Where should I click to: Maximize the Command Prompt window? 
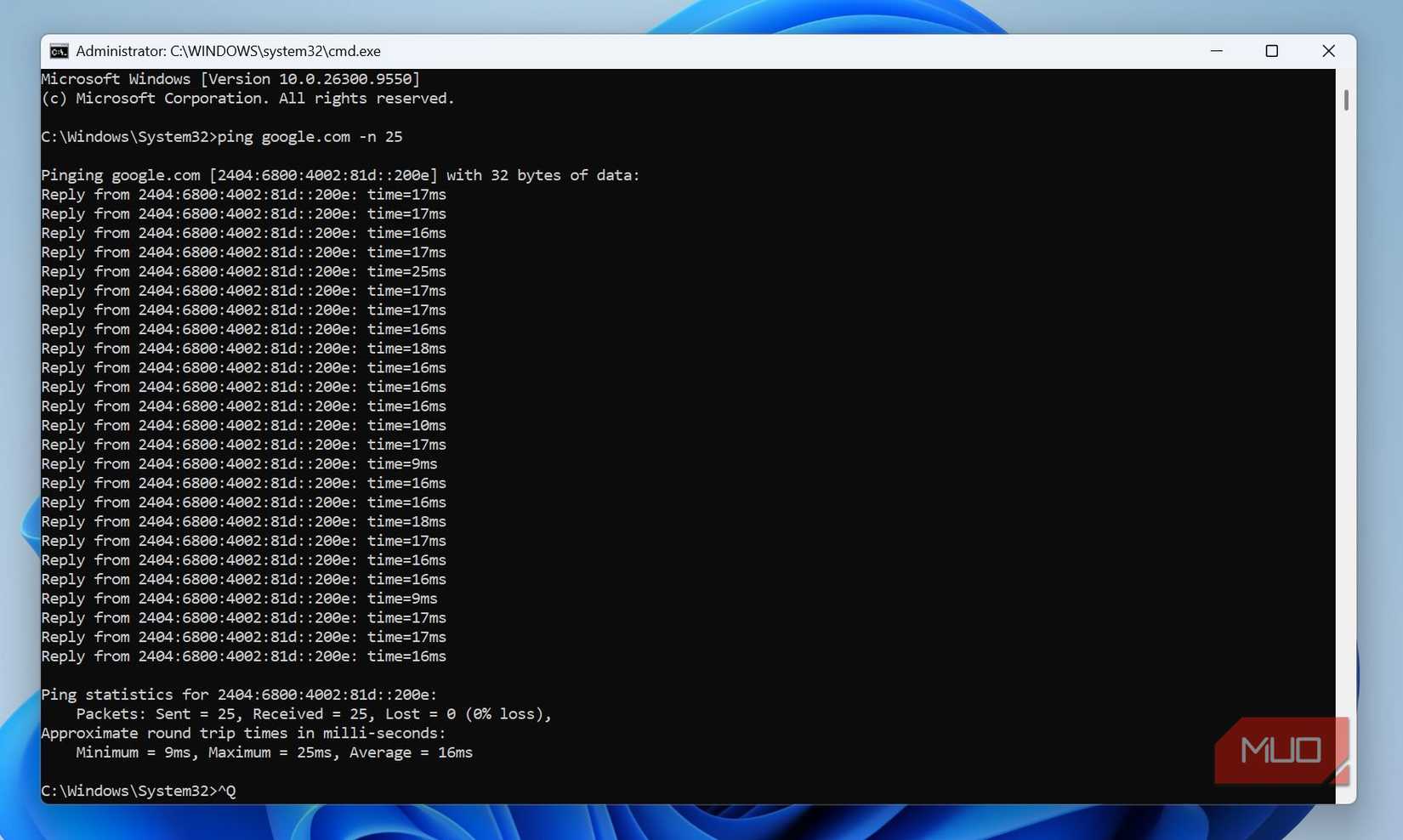coord(1272,51)
